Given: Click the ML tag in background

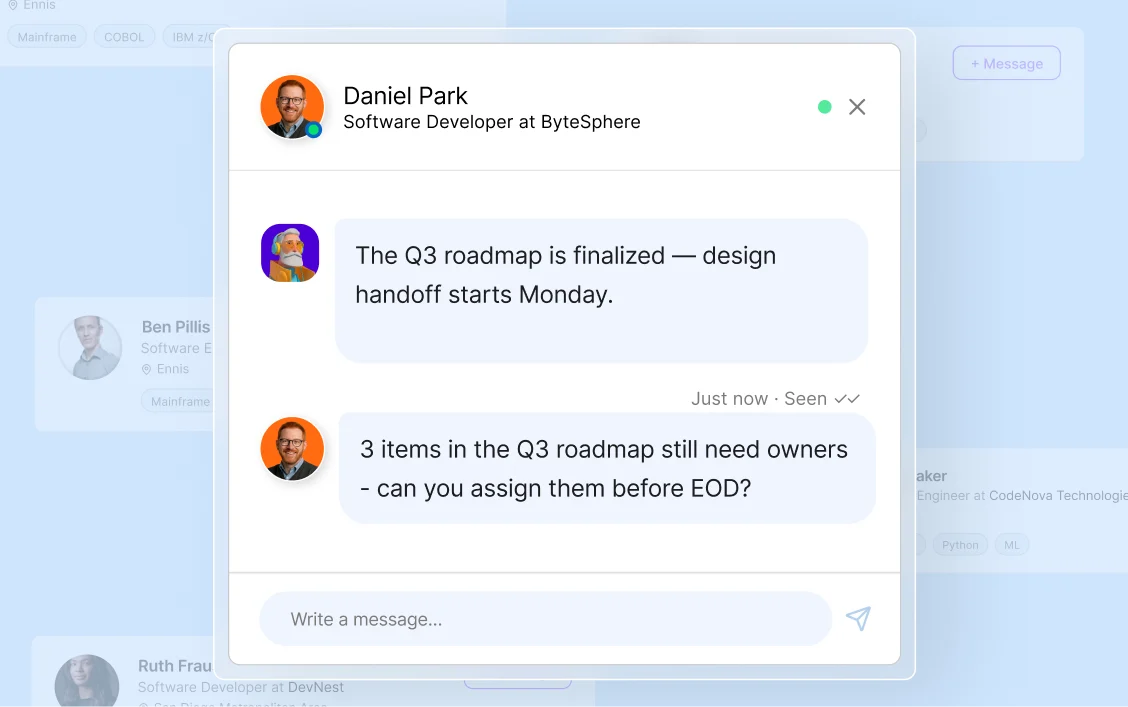Looking at the screenshot, I should click(1011, 544).
